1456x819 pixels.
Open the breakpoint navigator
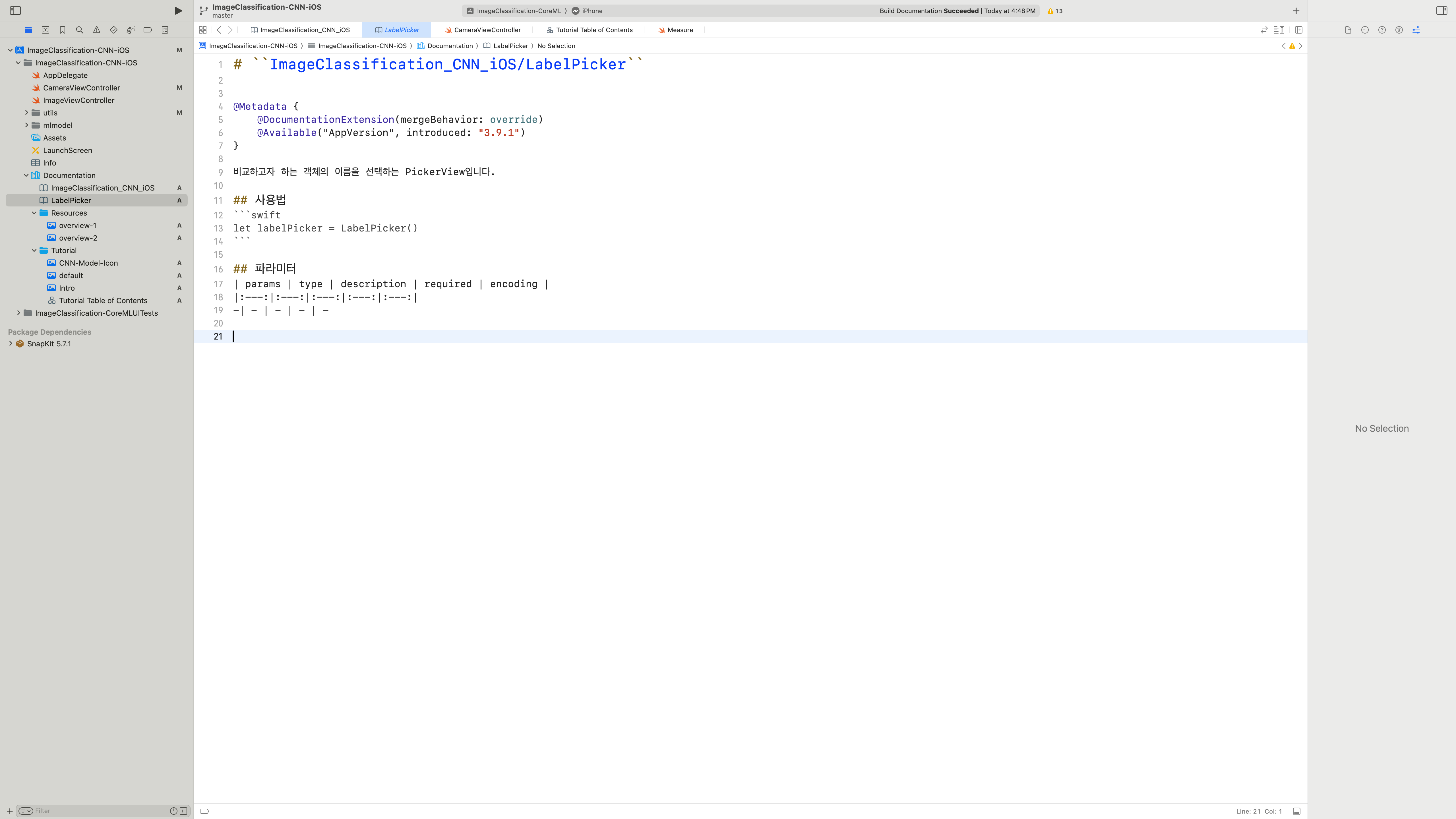pyautogui.click(x=148, y=30)
